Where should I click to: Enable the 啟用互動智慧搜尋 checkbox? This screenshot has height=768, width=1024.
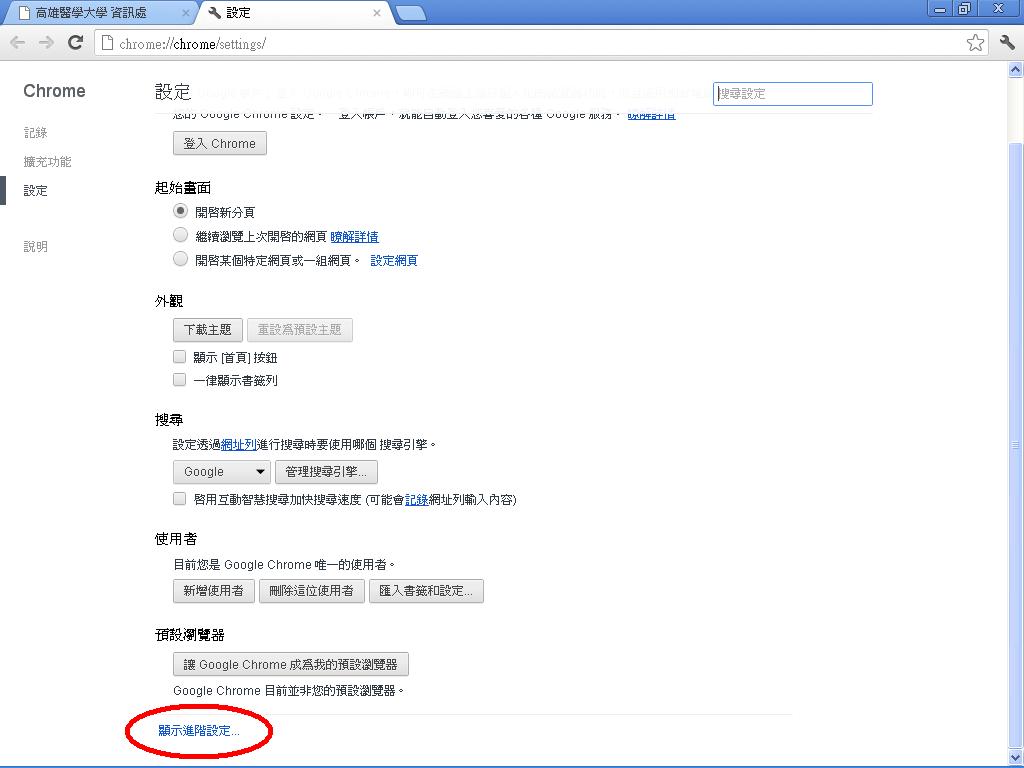[x=180, y=499]
